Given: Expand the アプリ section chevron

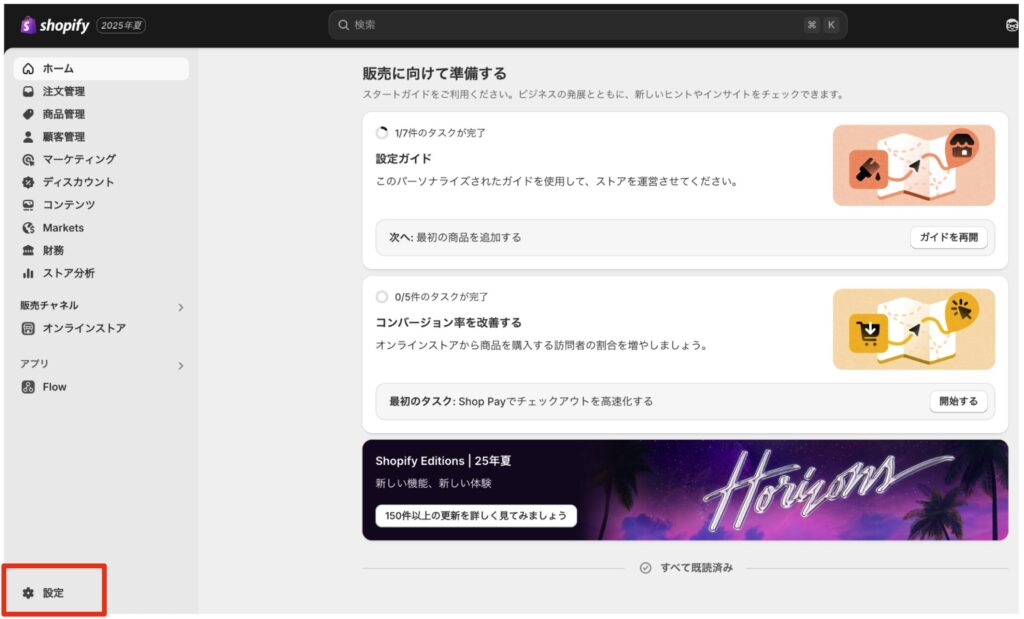Looking at the screenshot, I should (x=181, y=366).
